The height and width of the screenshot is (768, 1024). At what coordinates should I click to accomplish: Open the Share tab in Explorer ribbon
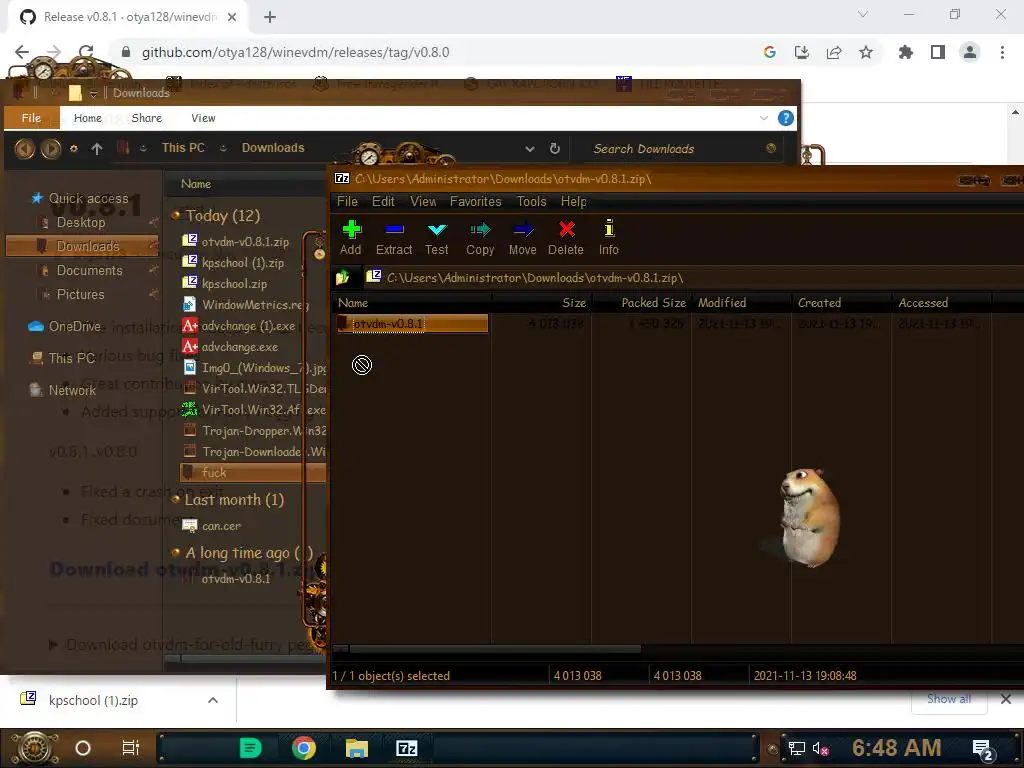[146, 118]
